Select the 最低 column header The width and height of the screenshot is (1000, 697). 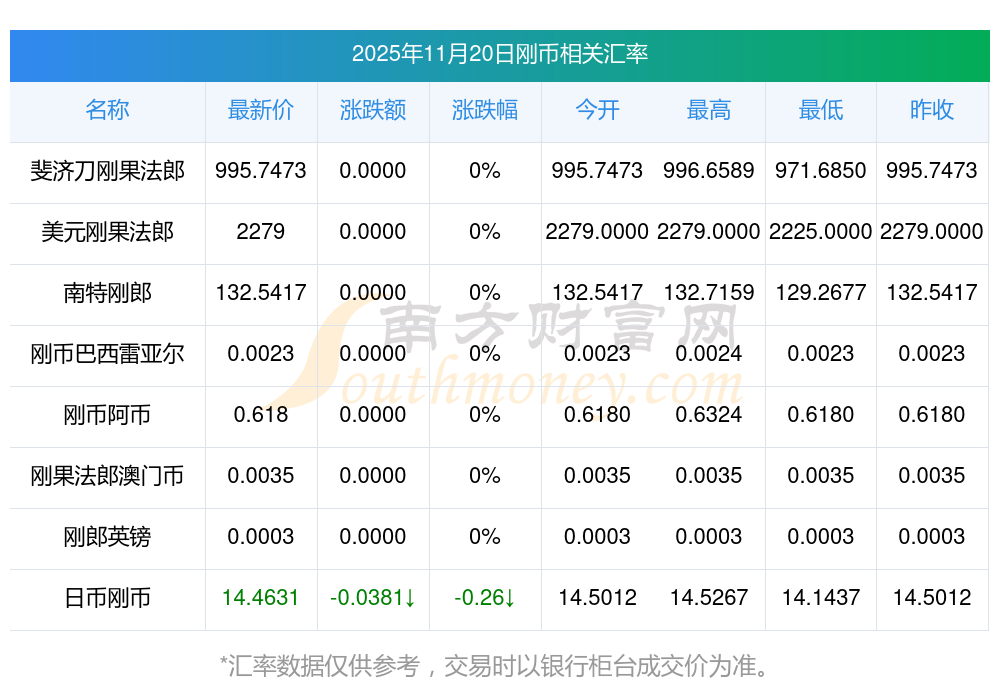[821, 110]
